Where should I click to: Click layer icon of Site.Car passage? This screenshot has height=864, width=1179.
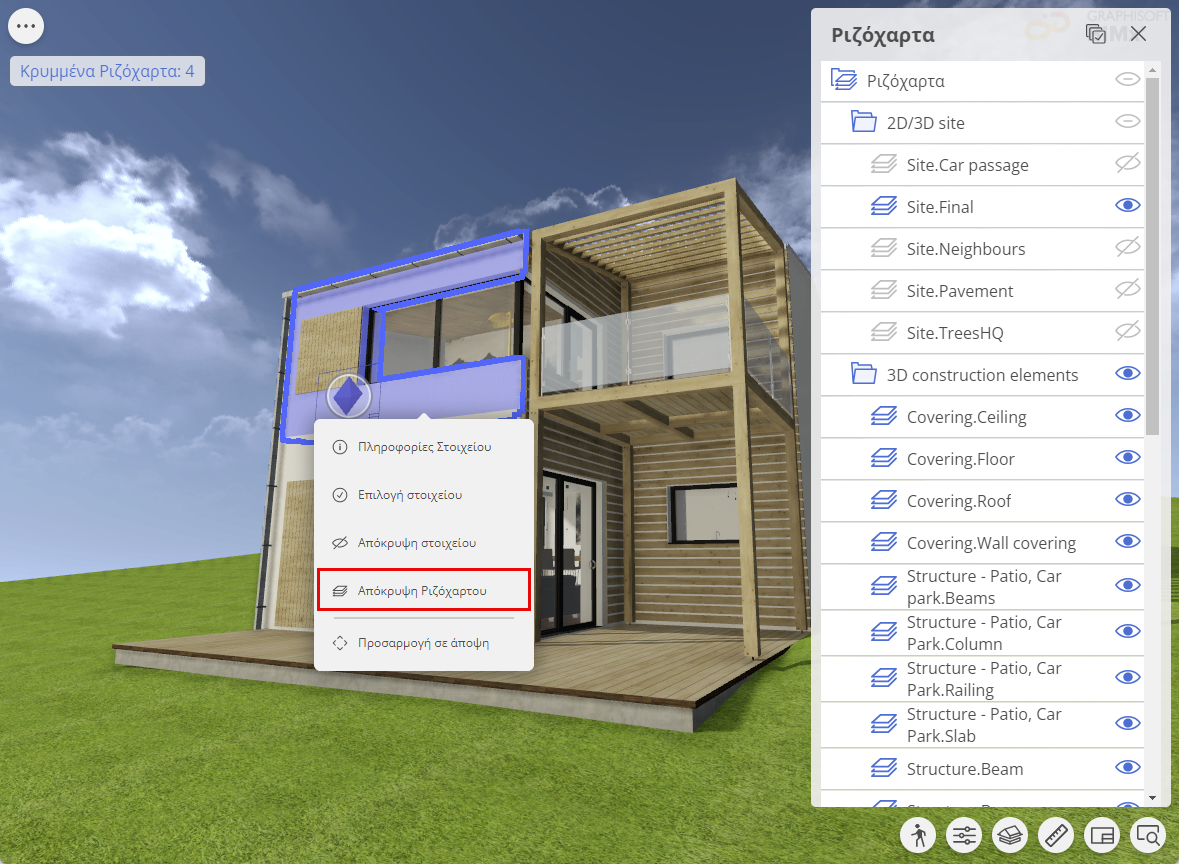(884, 164)
